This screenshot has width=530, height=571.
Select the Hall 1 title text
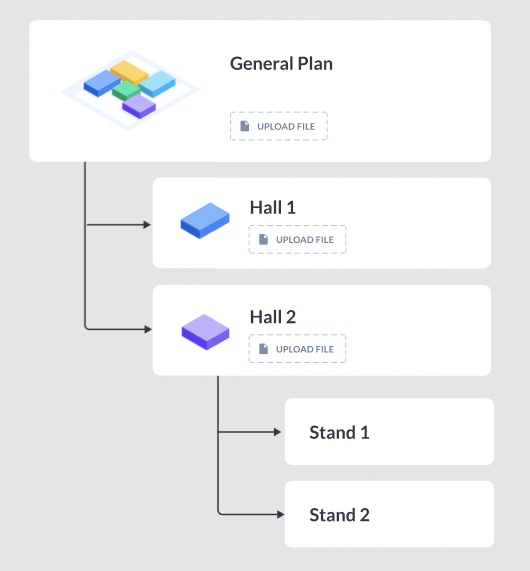point(272,208)
